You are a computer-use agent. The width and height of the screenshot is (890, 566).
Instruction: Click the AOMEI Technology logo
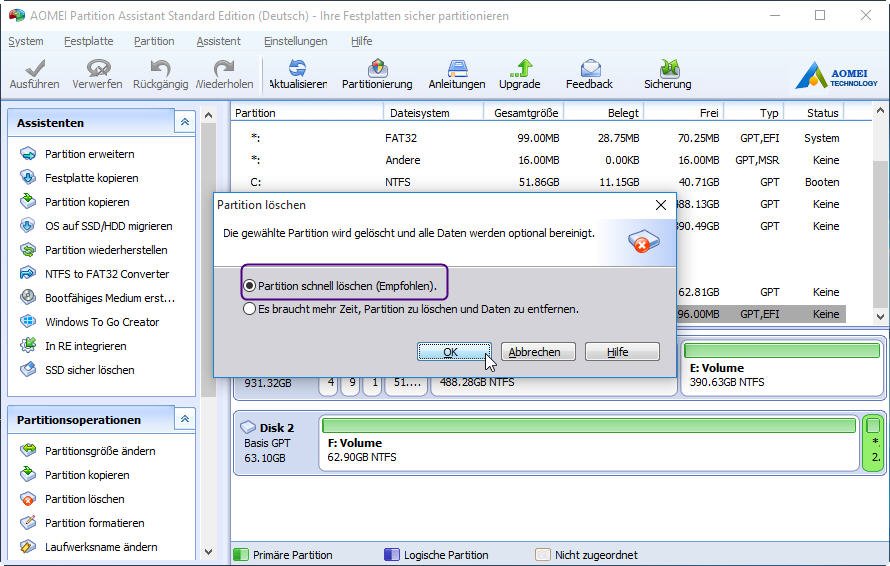click(837, 75)
